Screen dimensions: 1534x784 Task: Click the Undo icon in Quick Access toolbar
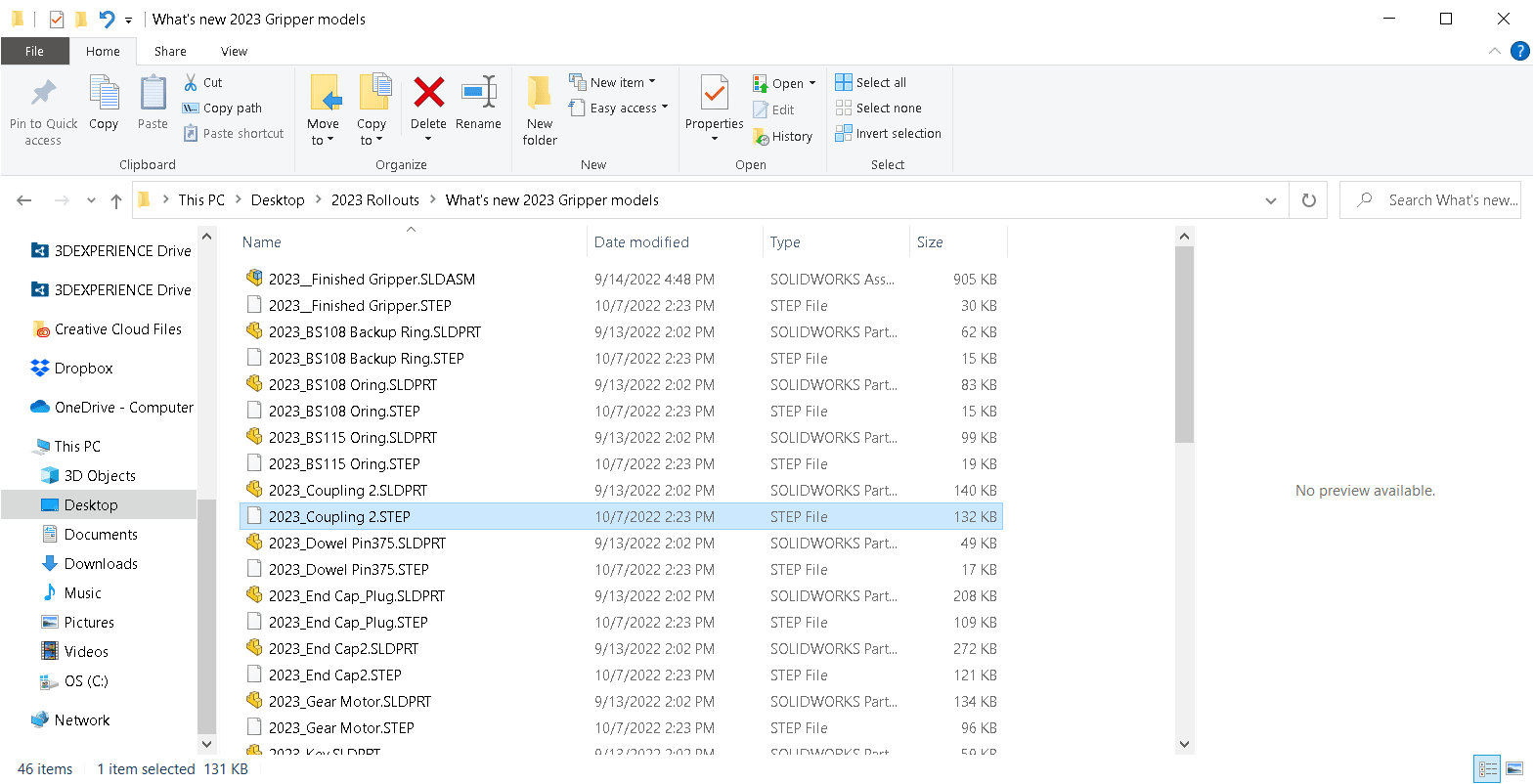[x=107, y=19]
